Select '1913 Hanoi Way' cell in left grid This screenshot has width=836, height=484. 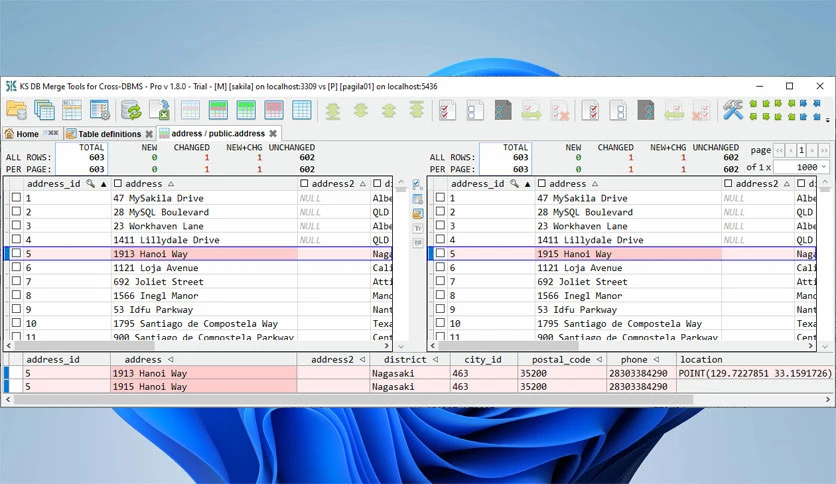coord(204,254)
